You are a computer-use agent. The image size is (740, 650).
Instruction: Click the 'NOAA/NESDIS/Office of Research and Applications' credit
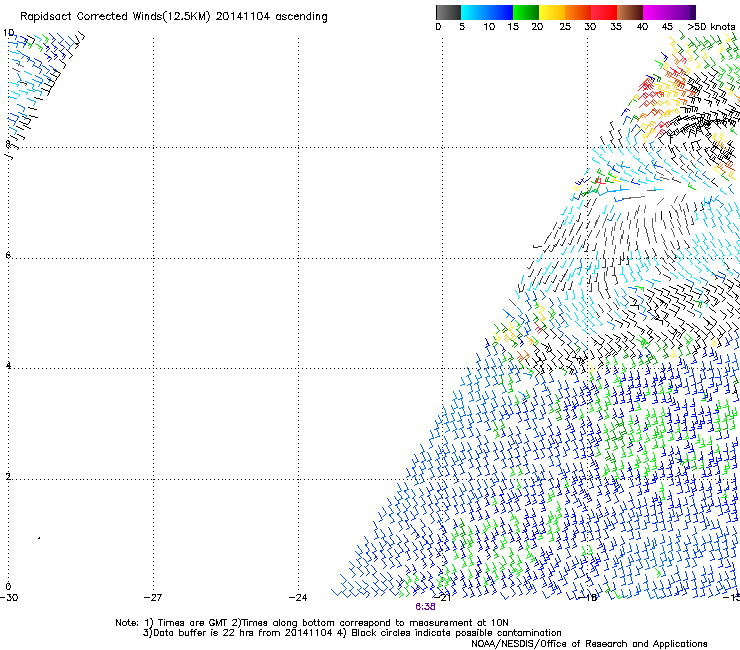[589, 644]
